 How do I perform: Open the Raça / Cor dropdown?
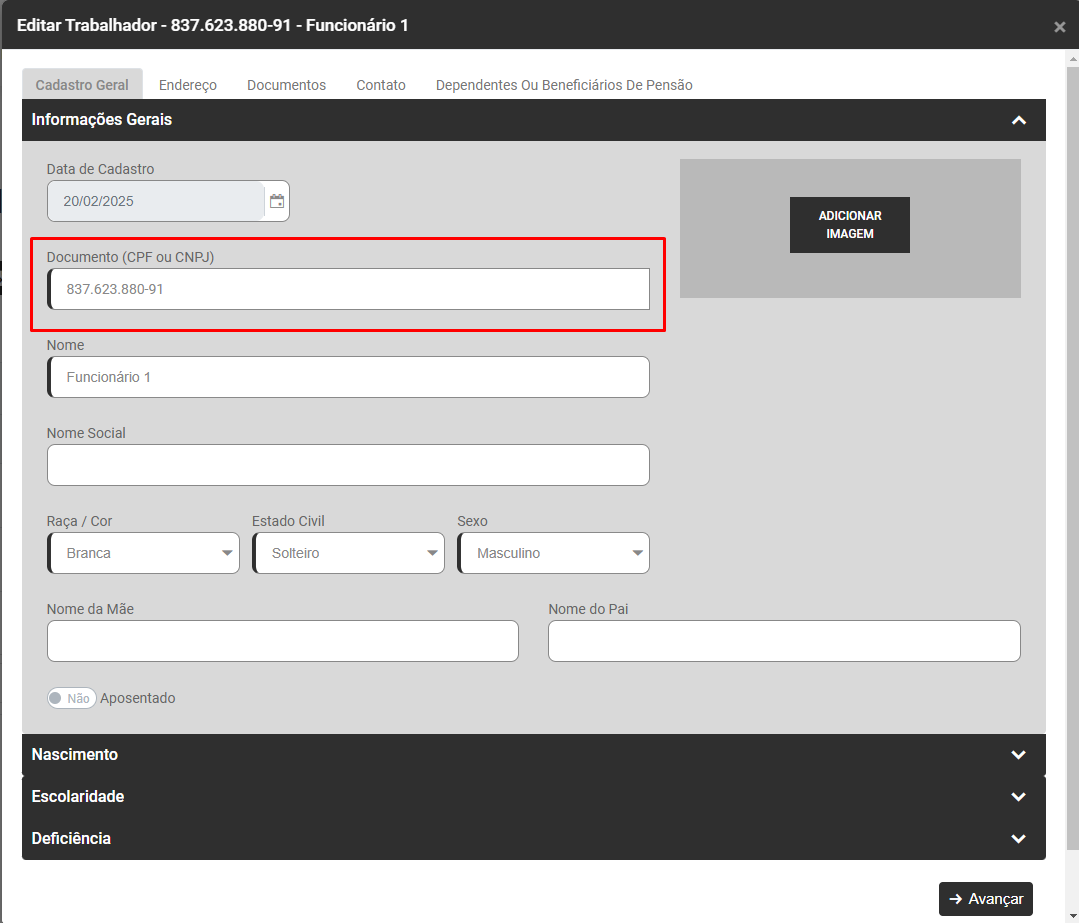pyautogui.click(x=144, y=553)
